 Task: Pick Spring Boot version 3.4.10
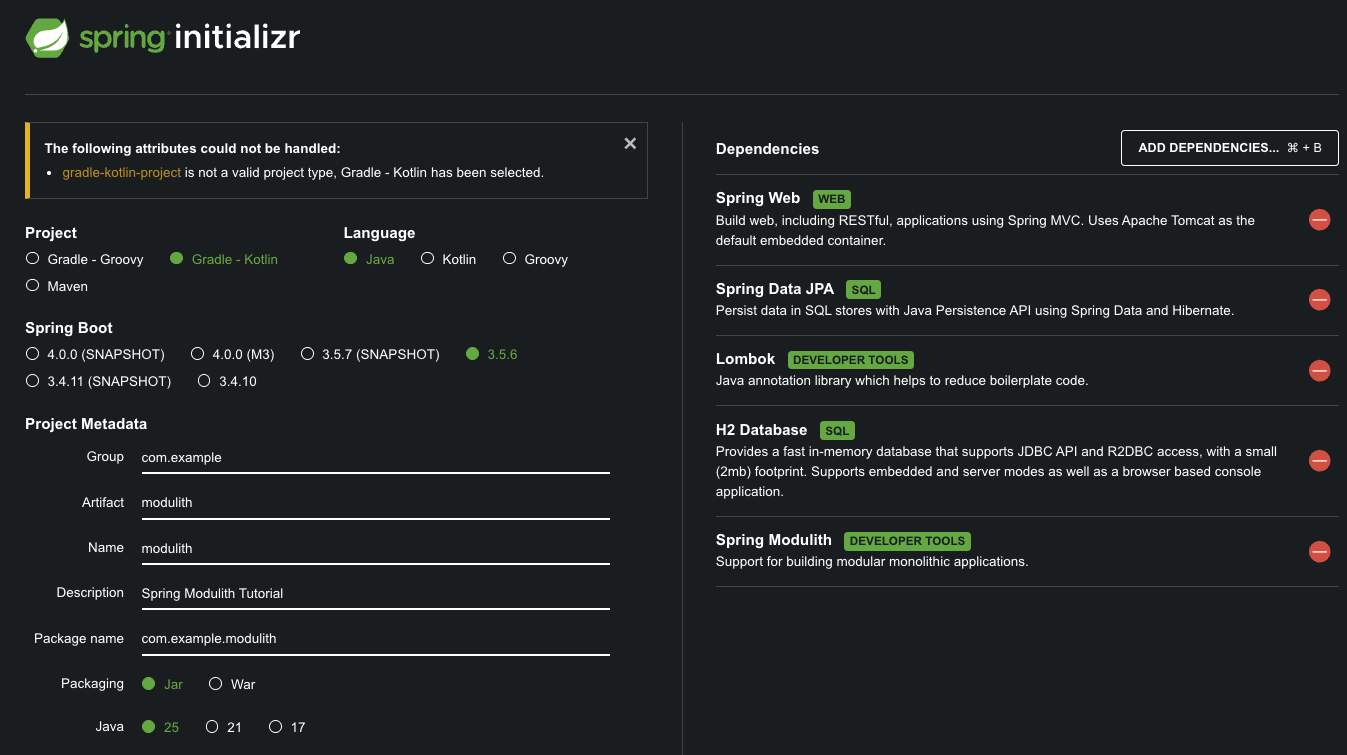204,381
